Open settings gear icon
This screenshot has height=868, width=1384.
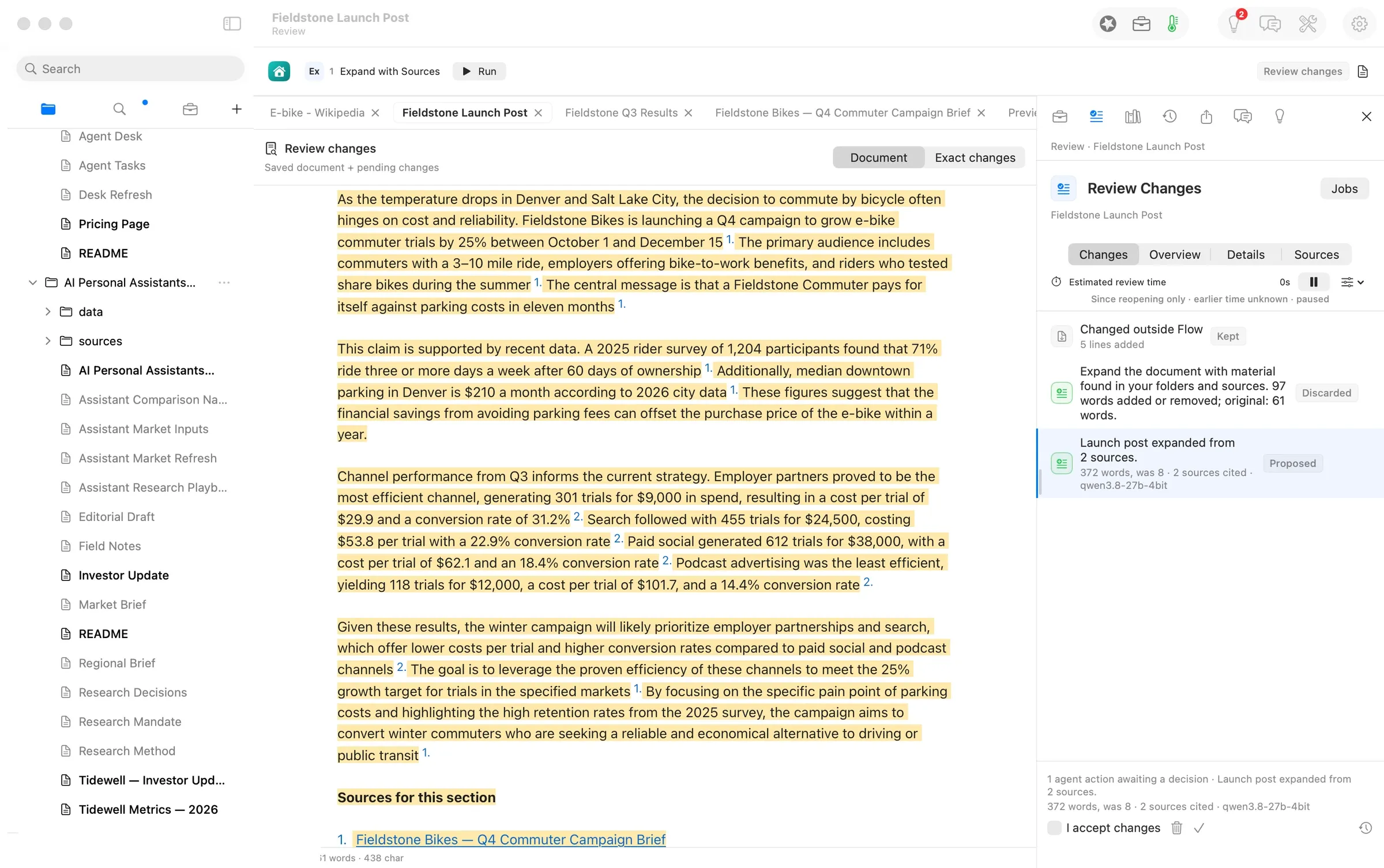pos(1359,24)
